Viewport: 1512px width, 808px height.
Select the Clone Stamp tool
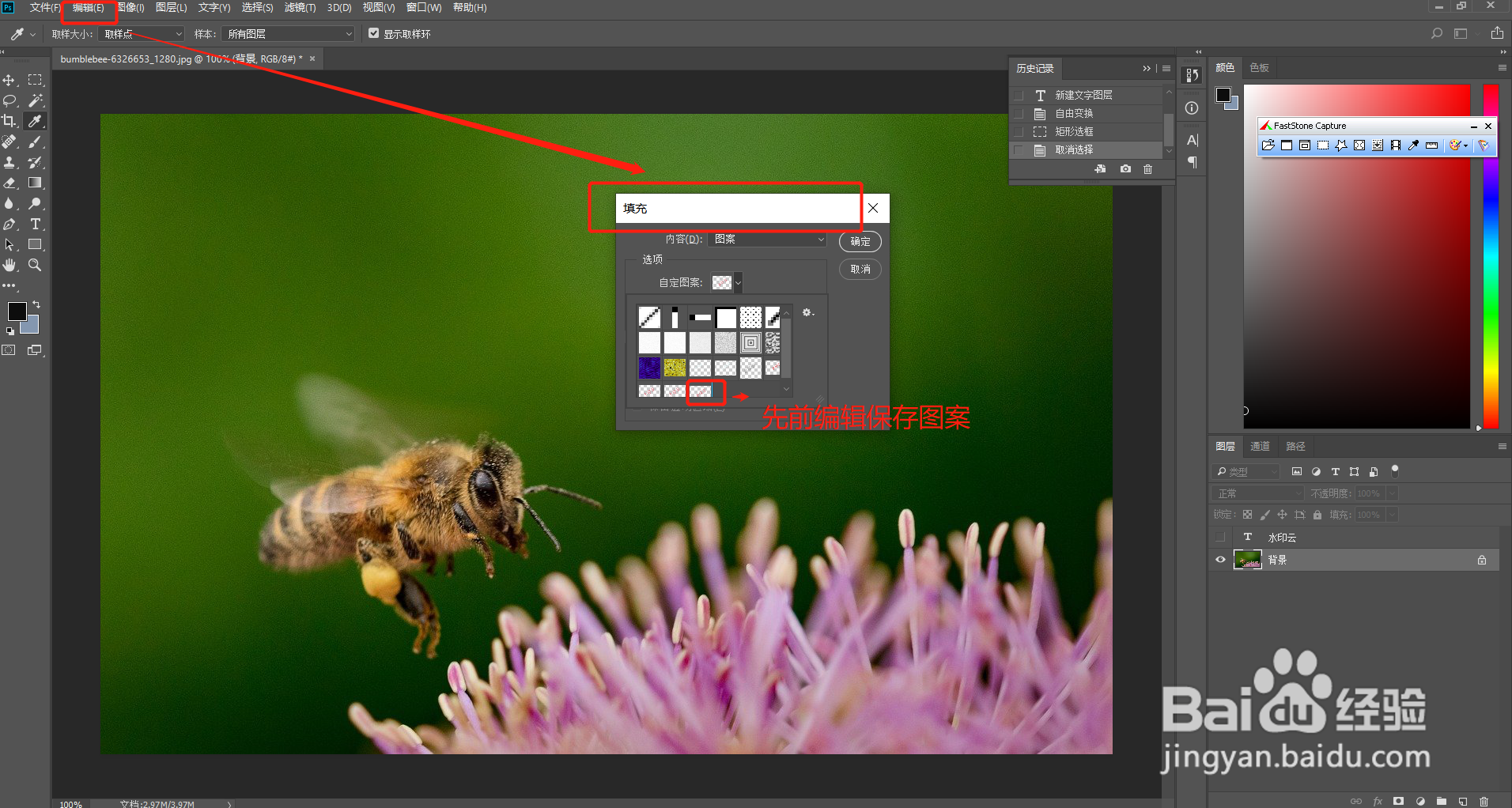(9, 163)
